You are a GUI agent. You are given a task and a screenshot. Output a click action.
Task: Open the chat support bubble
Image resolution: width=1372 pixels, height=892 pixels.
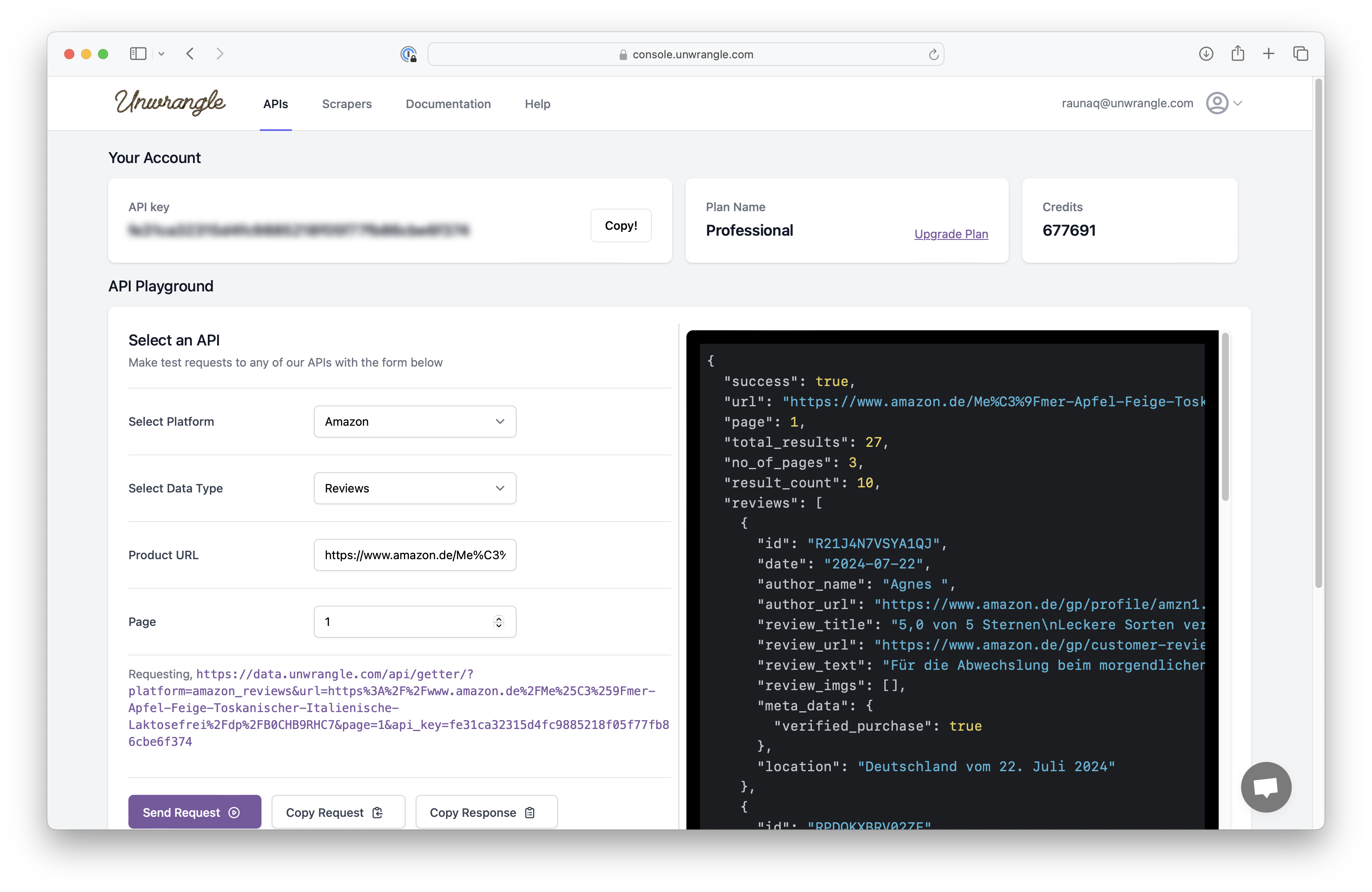coord(1266,786)
